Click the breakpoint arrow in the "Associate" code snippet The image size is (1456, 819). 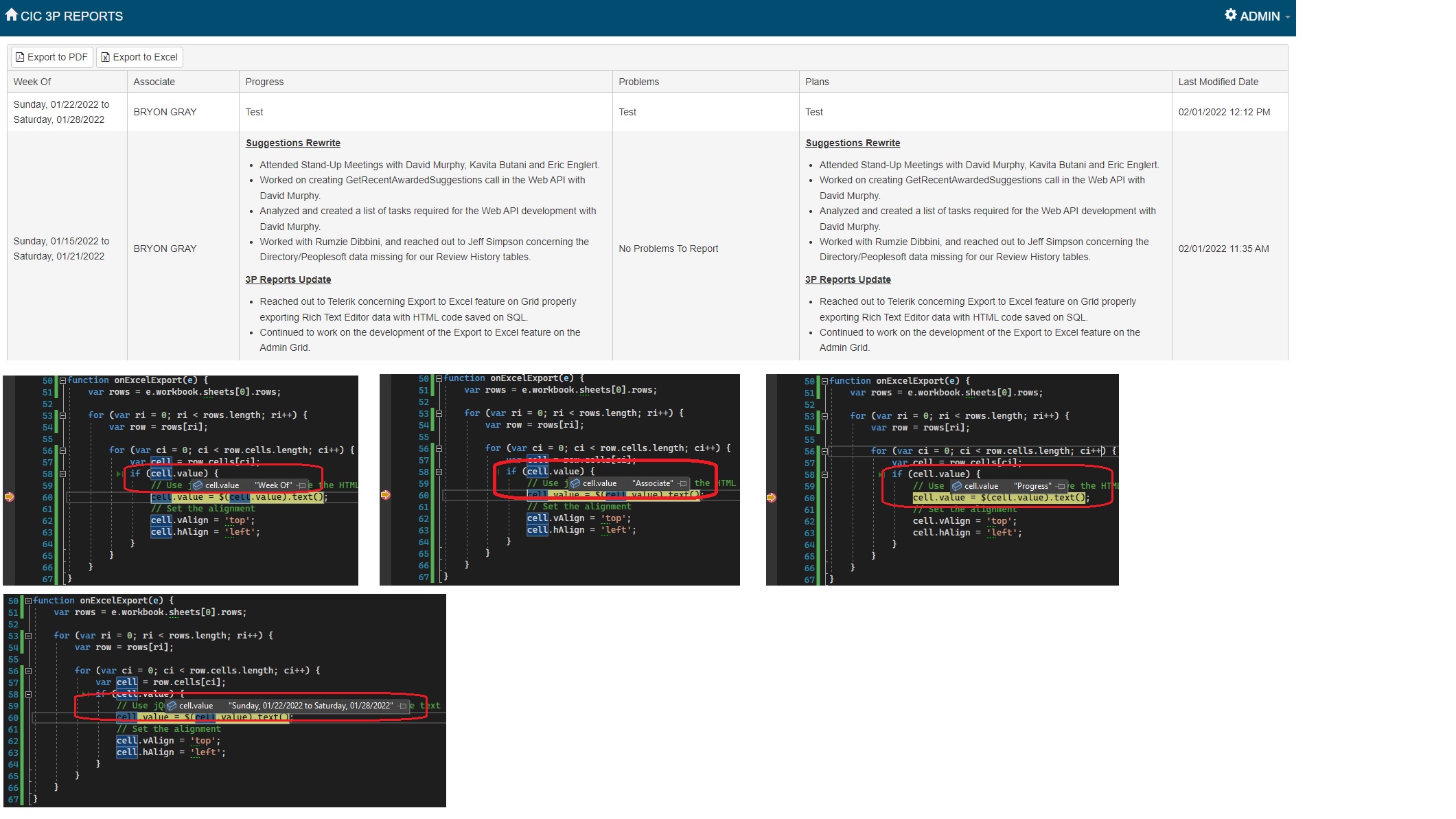(x=386, y=495)
